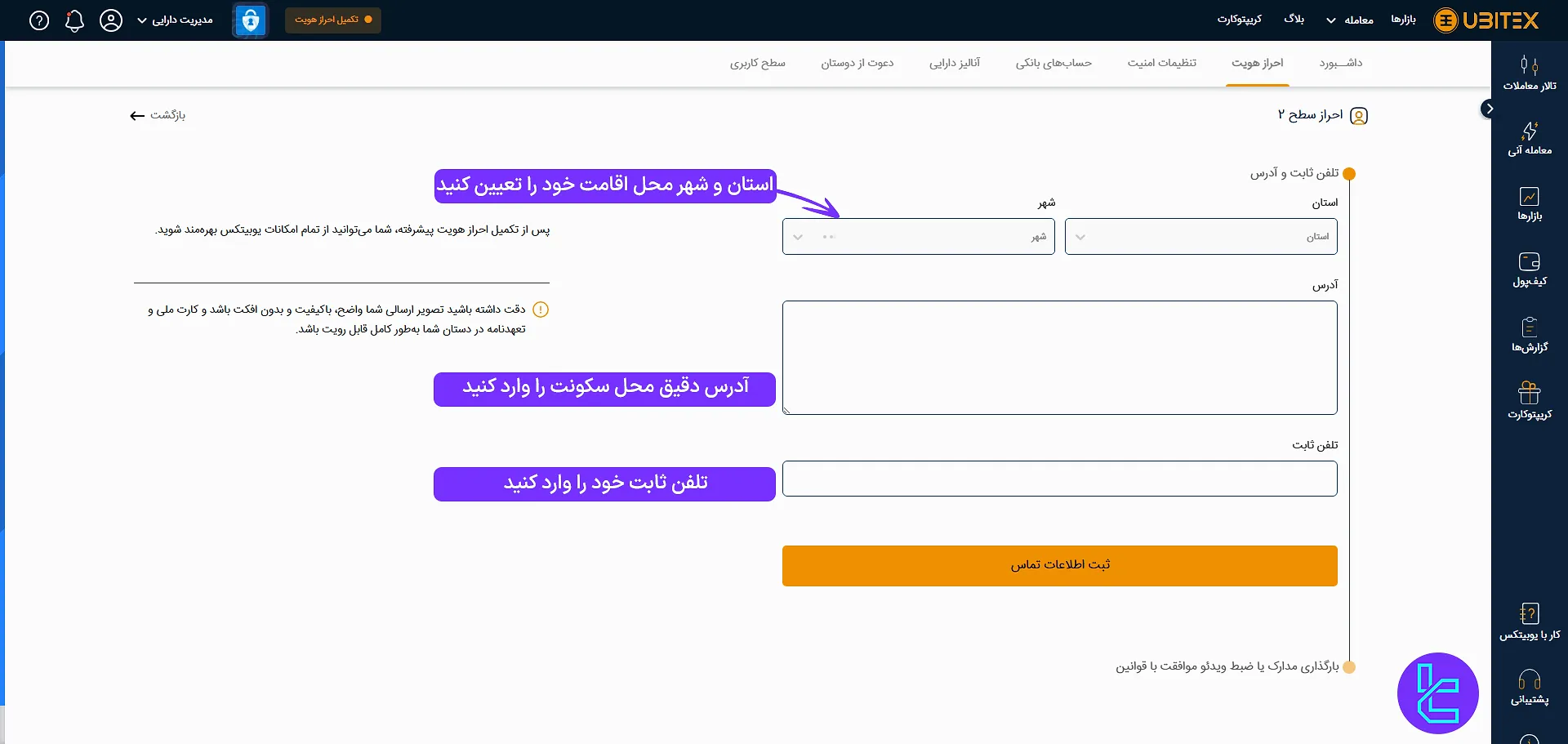Click inside the تلفن ثابت input field
The width and height of the screenshot is (1568, 744).
click(1058, 479)
